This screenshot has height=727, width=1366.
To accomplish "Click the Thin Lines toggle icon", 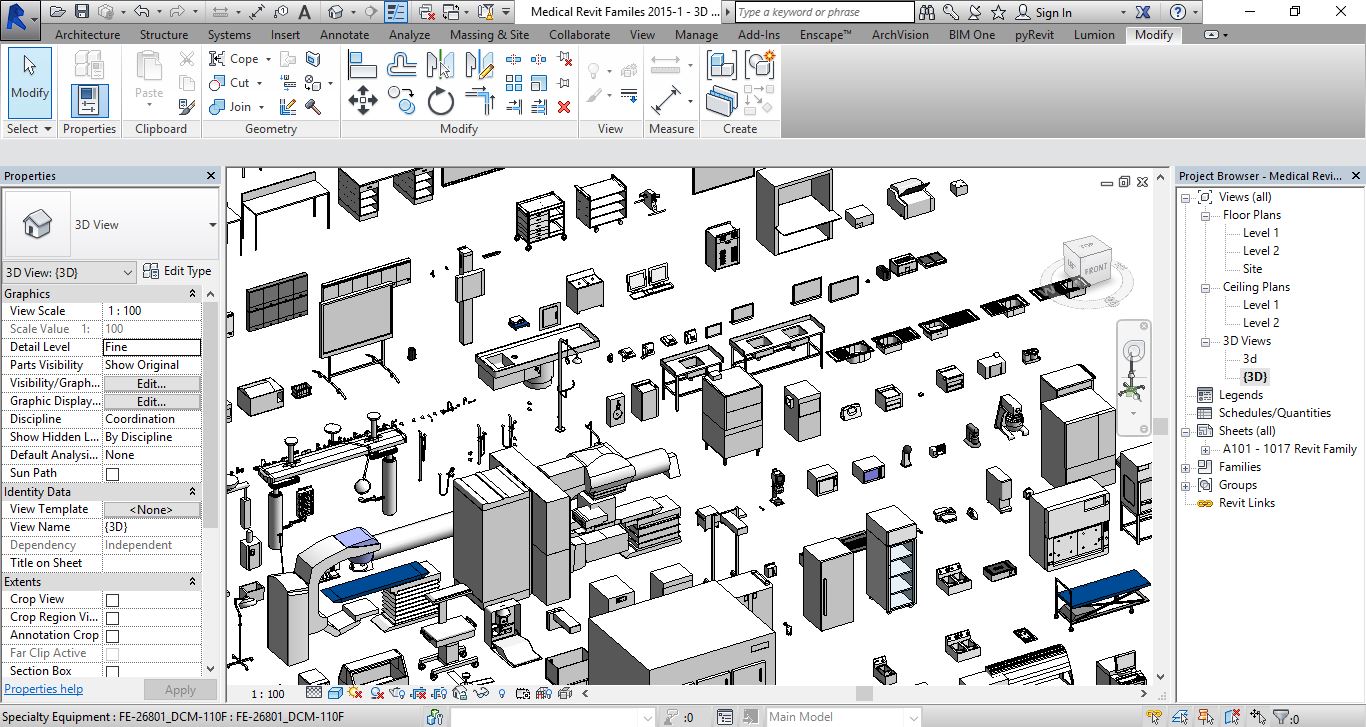I will pyautogui.click(x=397, y=12).
